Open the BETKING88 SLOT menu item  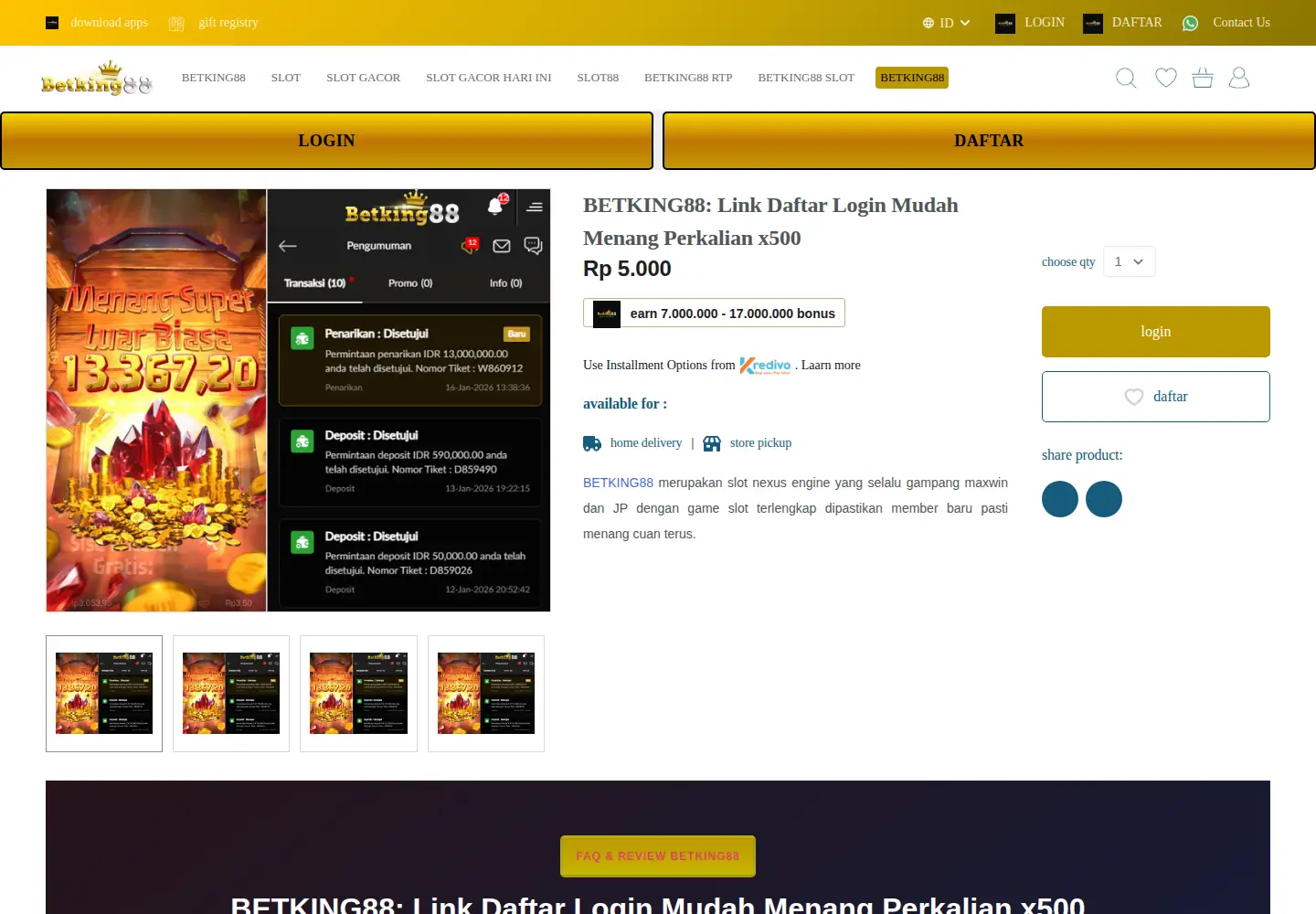pos(806,78)
